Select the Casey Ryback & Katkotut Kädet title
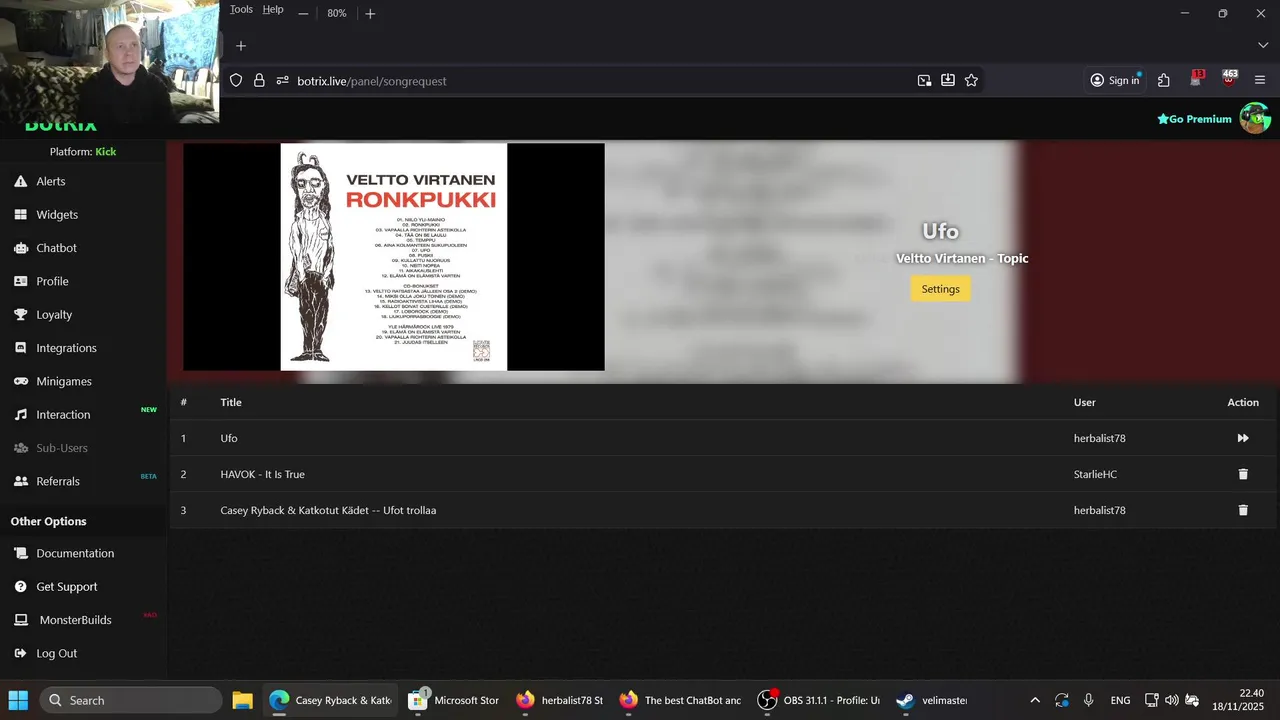Image resolution: width=1280 pixels, height=720 pixels. 328,510
